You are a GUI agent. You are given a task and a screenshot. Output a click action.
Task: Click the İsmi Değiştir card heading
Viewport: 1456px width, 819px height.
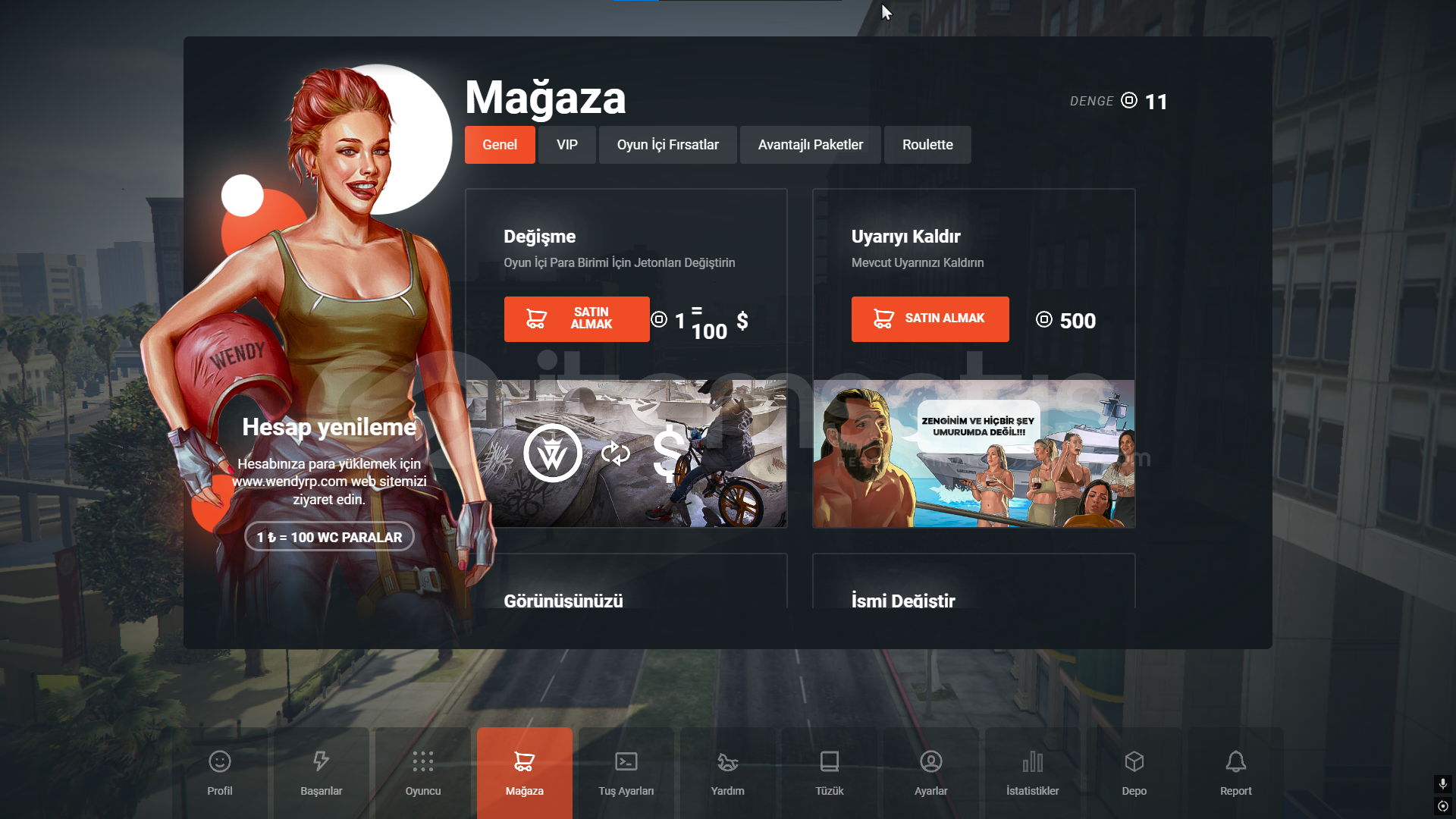click(x=903, y=601)
